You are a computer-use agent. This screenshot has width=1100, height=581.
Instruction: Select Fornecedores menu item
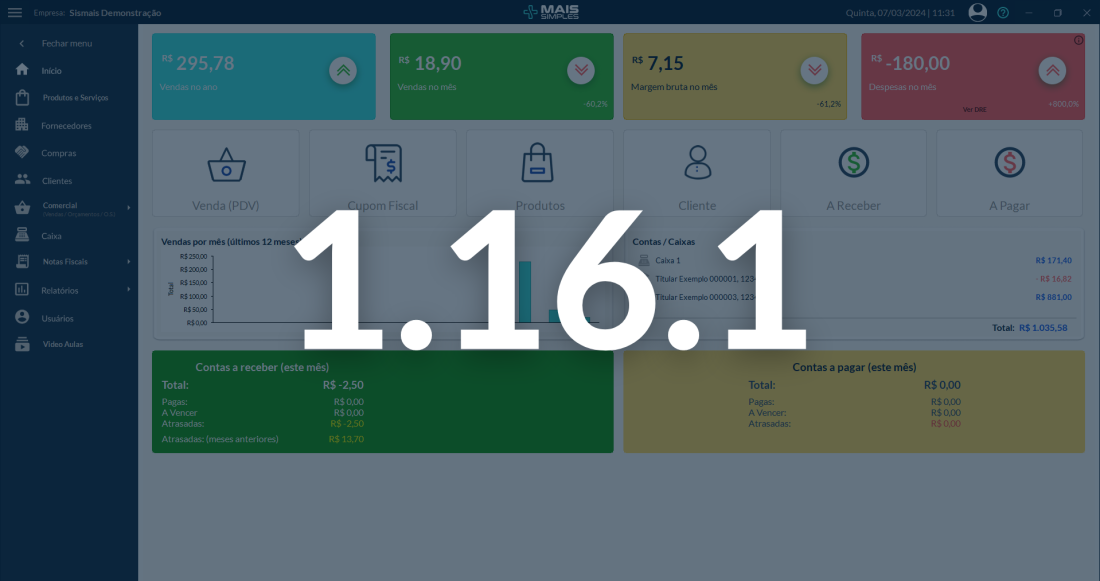coord(66,126)
